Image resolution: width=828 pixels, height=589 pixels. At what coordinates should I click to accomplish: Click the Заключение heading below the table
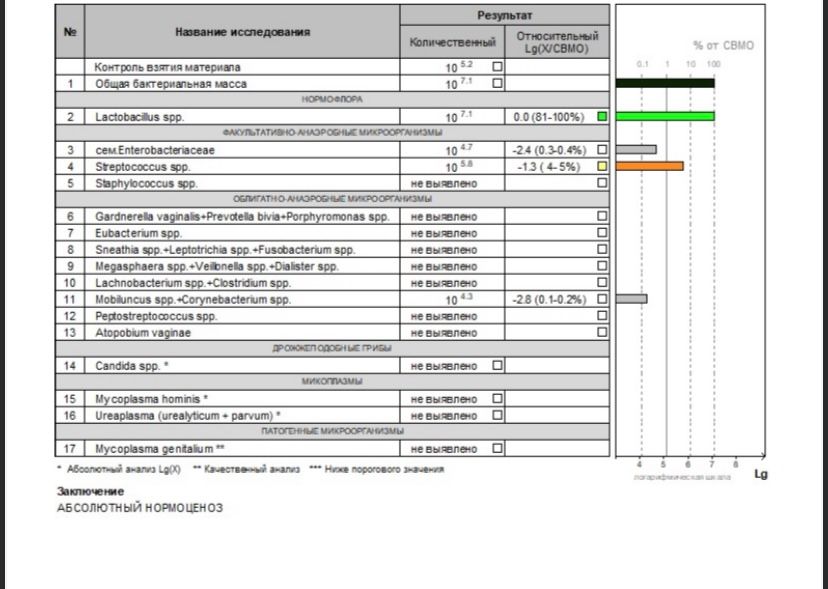pyautogui.click(x=90, y=492)
